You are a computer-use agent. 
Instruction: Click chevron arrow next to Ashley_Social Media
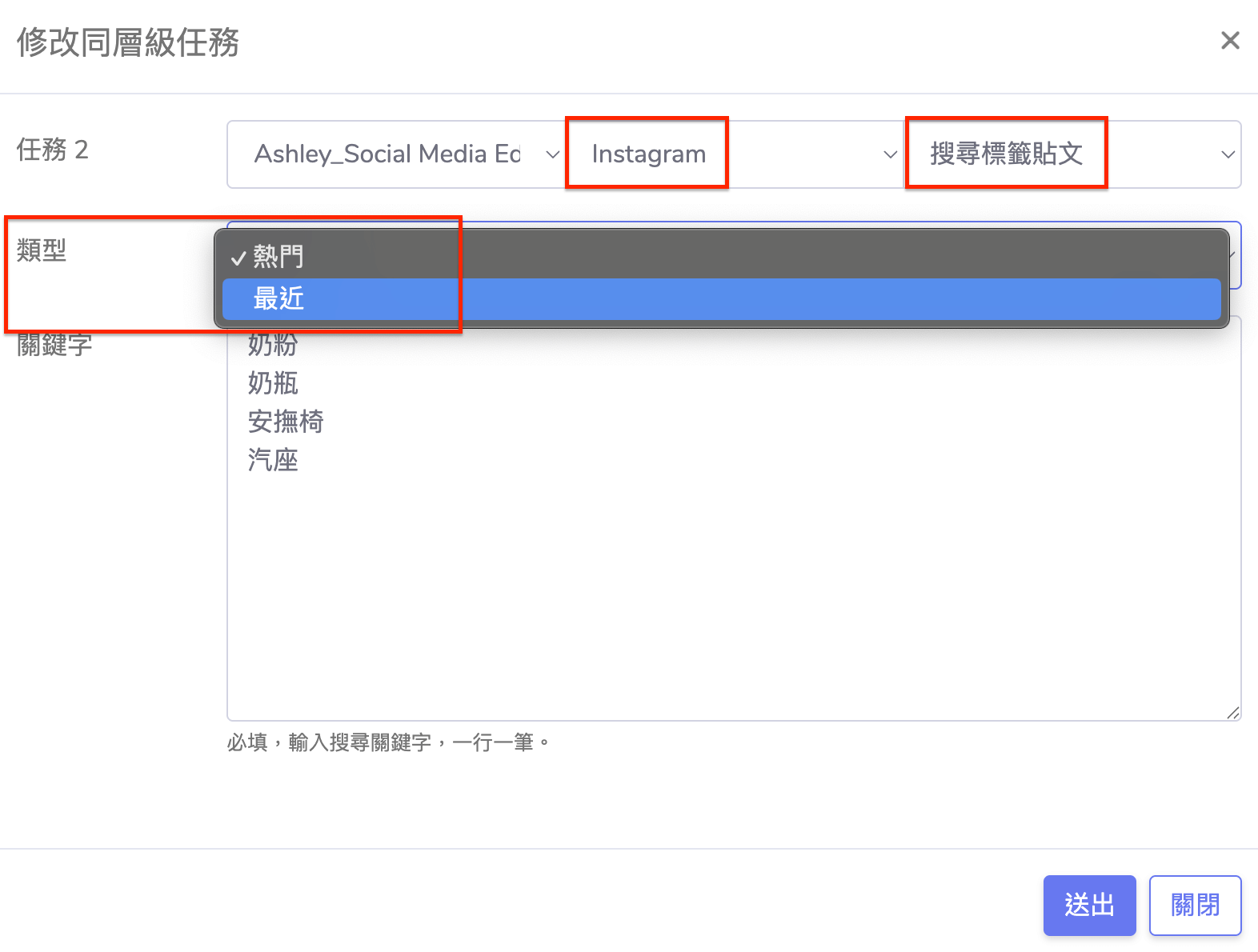[x=552, y=154]
